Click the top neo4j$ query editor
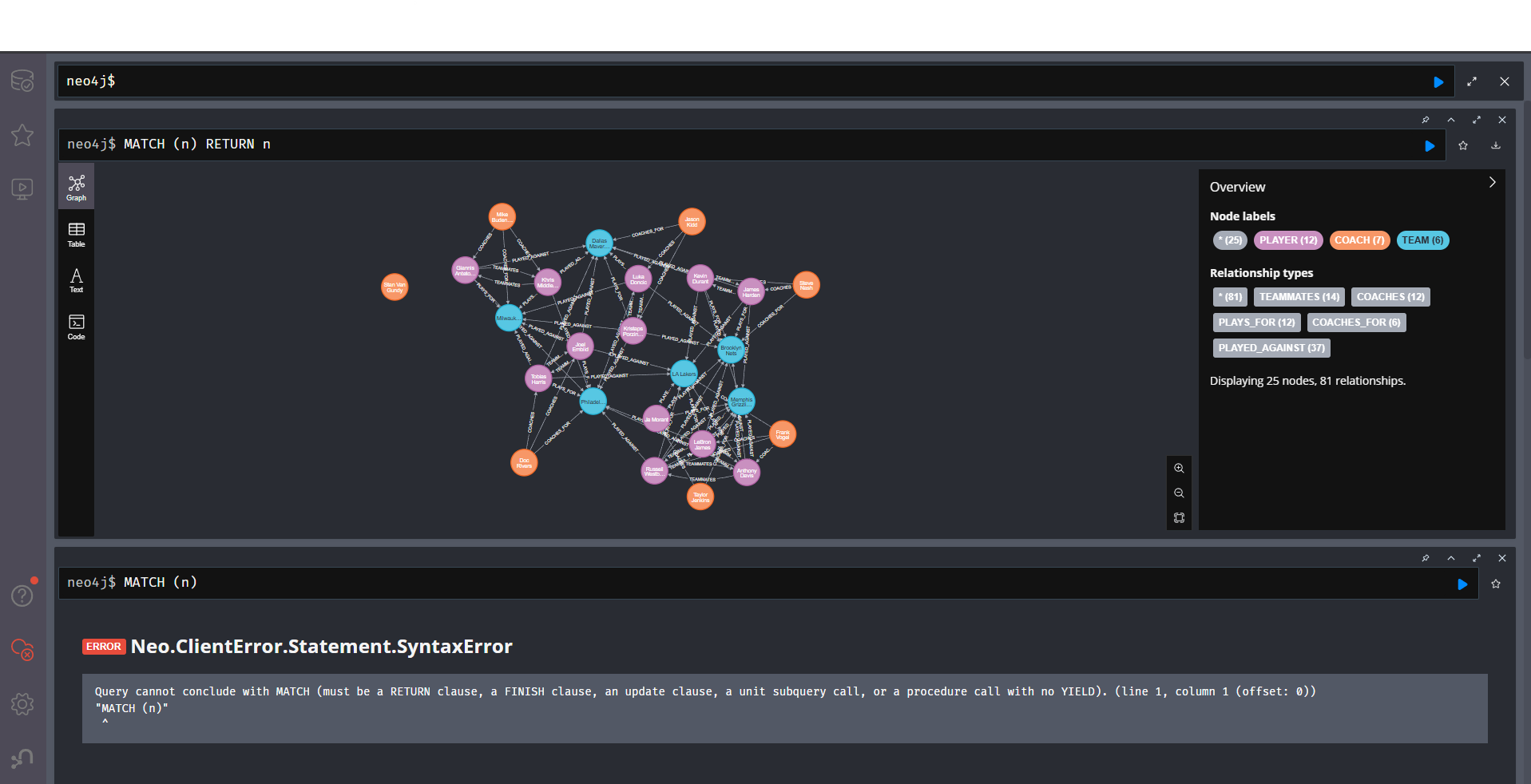The image size is (1531, 784). pos(743,81)
